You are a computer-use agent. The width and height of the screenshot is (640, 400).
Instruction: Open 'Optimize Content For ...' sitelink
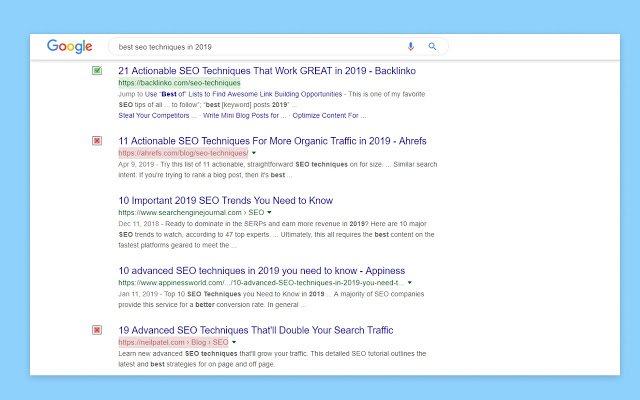point(329,116)
